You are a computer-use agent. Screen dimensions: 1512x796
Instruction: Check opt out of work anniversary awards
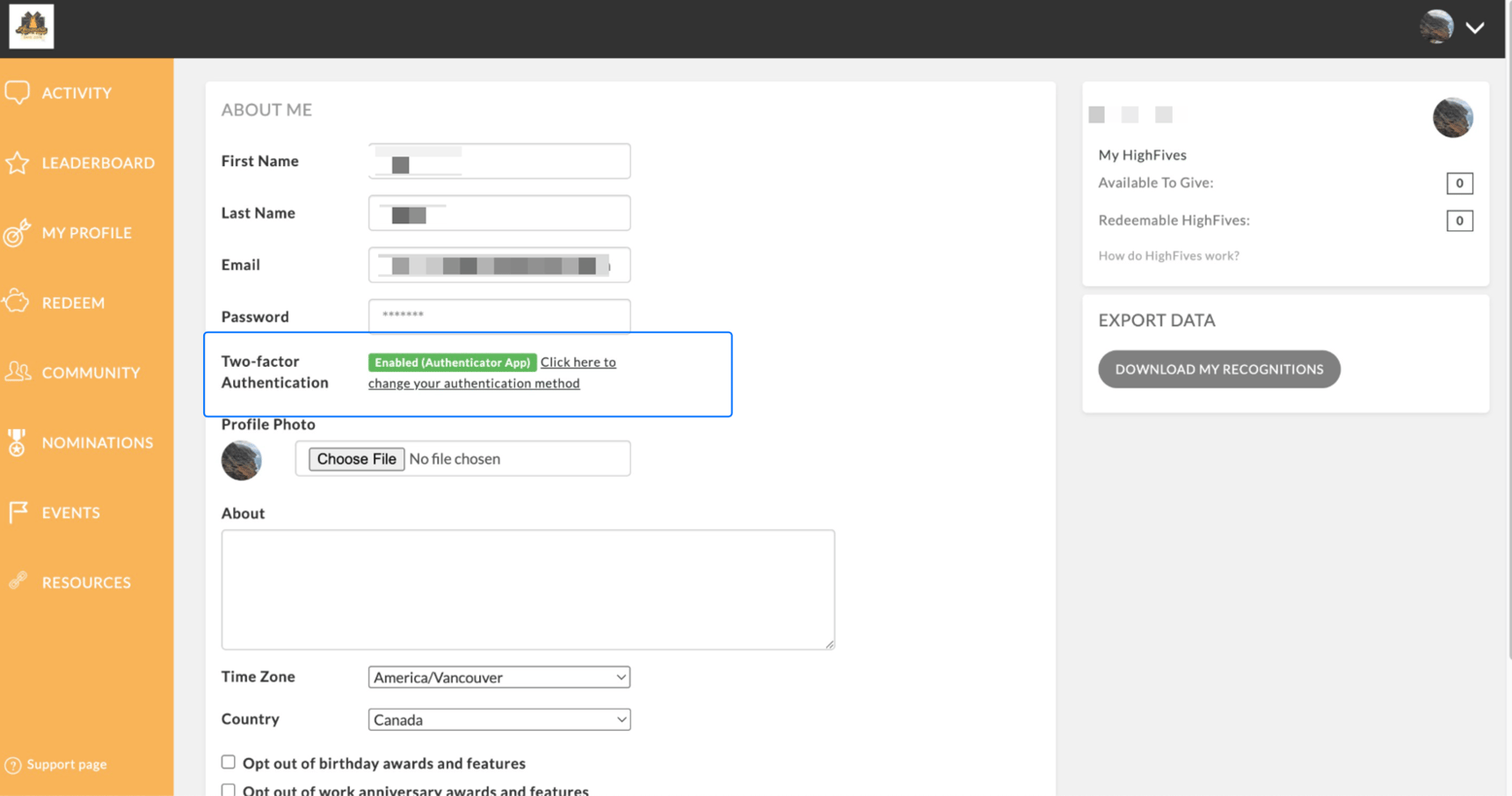pyautogui.click(x=229, y=789)
